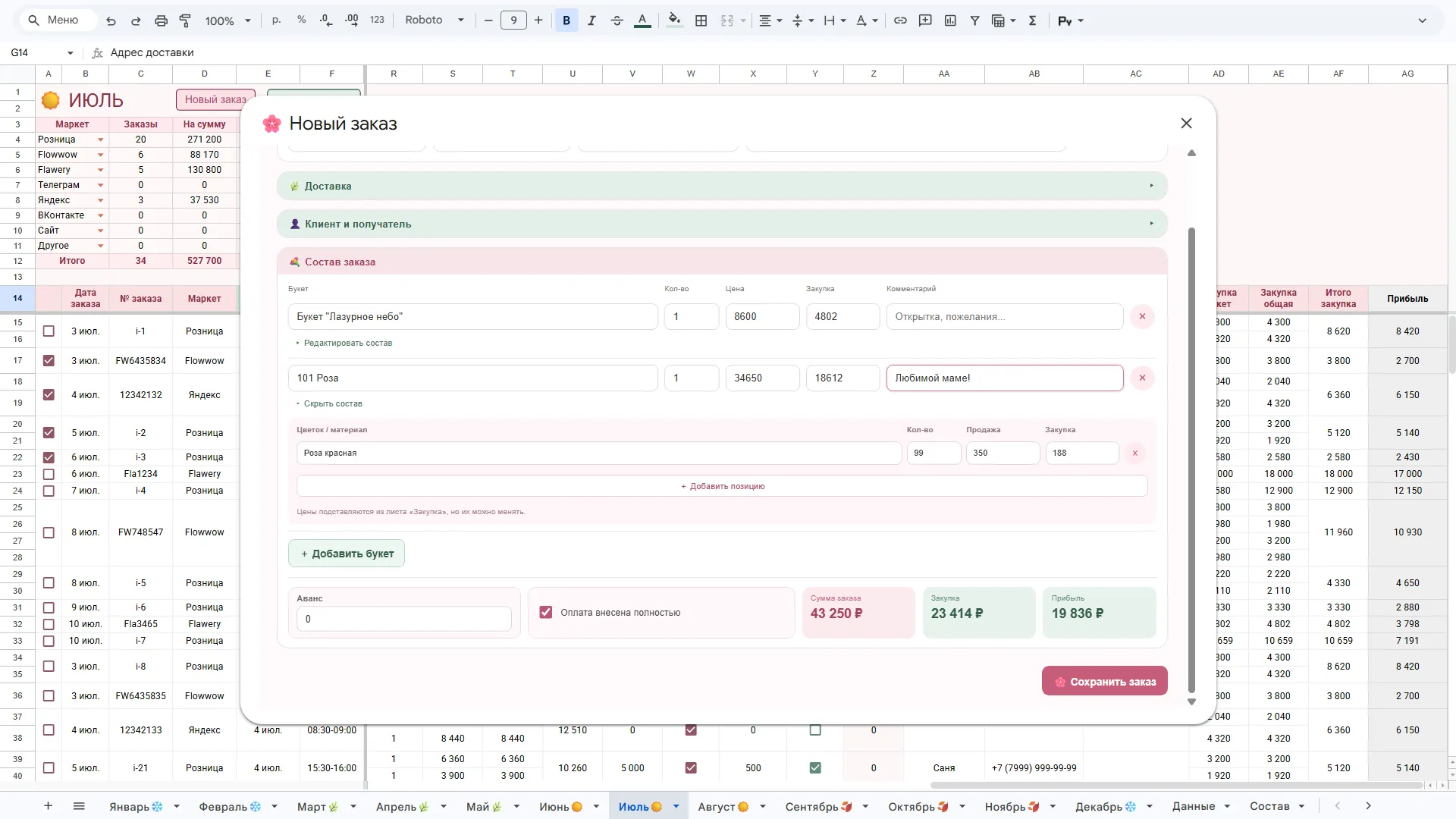1456x819 pixels.
Task: Click the Добавить букет button
Action: click(x=347, y=554)
